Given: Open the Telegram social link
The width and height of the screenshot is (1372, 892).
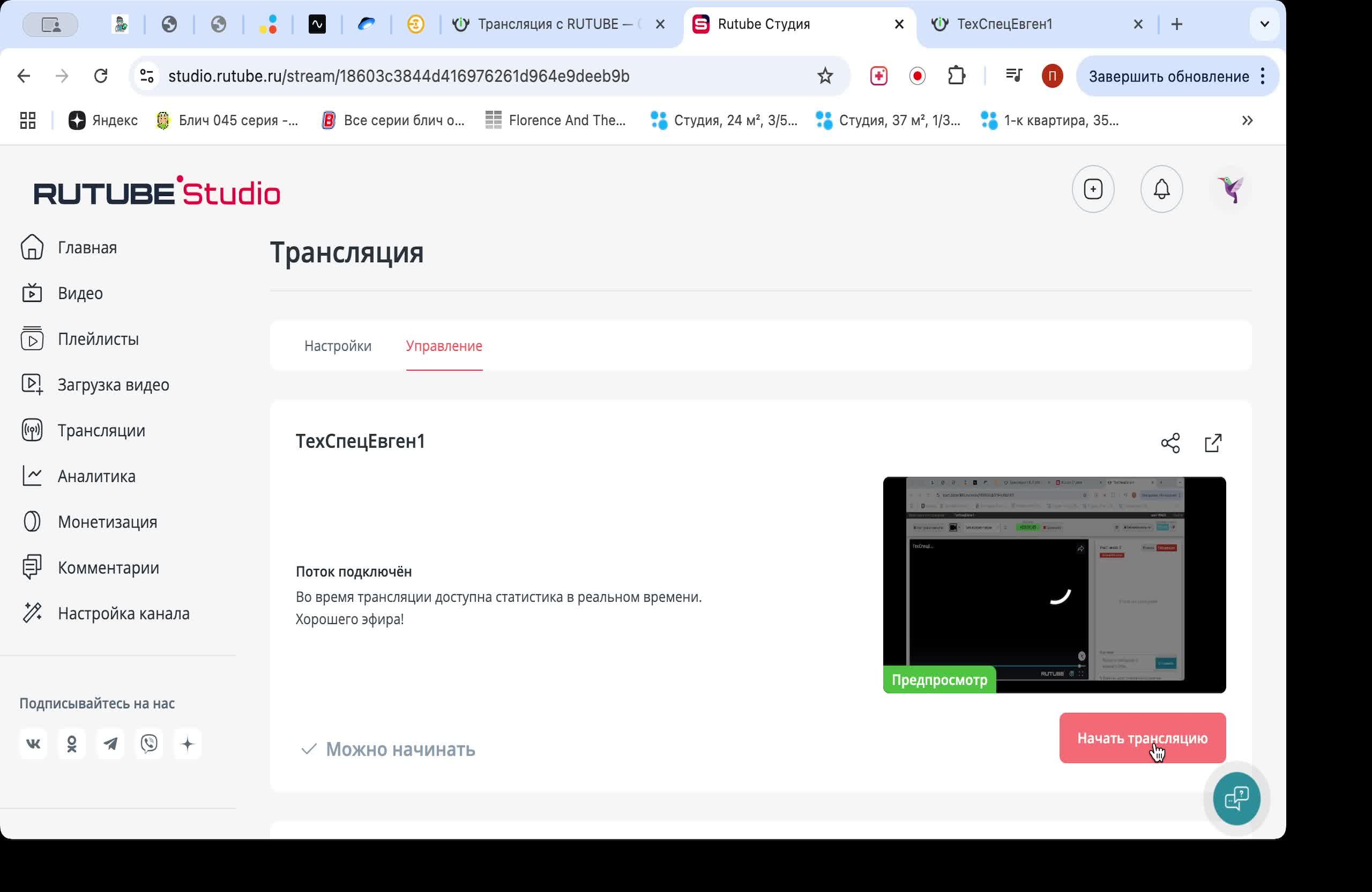Looking at the screenshot, I should pyautogui.click(x=111, y=744).
